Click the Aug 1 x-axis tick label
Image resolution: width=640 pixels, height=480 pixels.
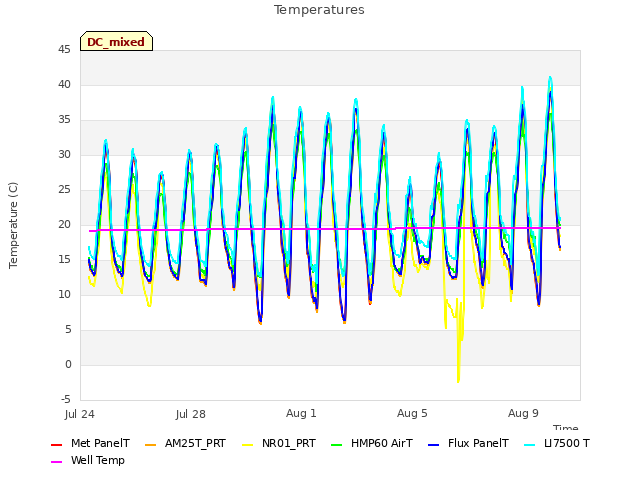[x=301, y=413]
